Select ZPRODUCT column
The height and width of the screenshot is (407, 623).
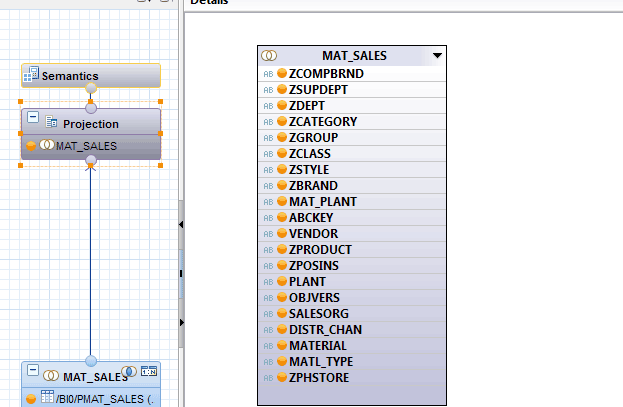click(x=352, y=250)
